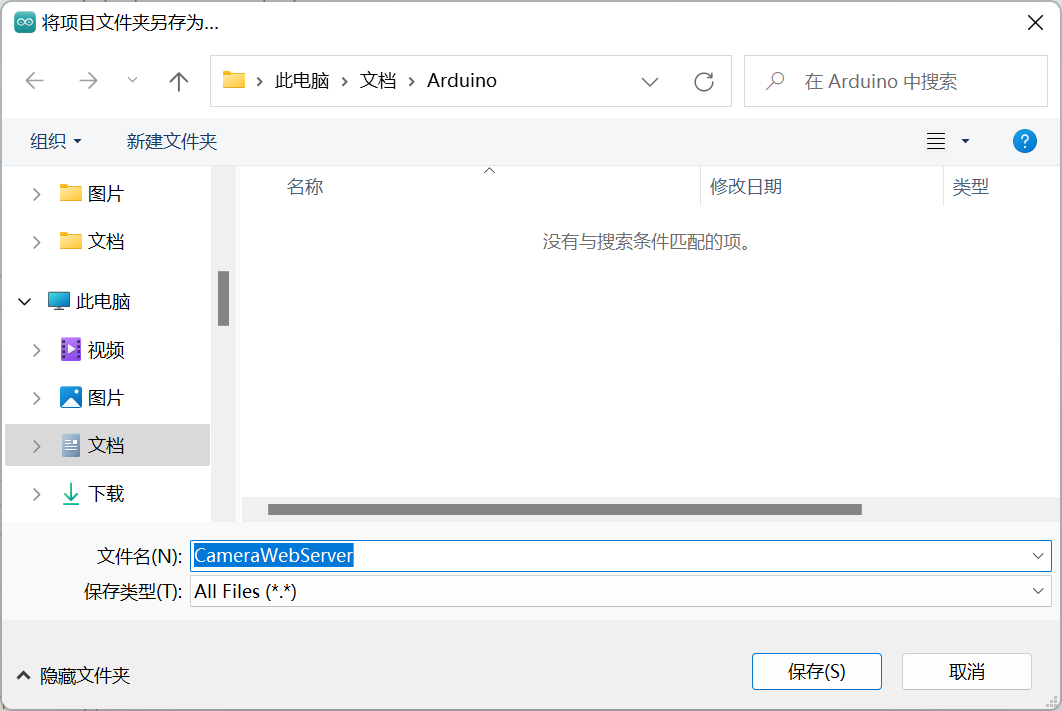Expand the yellow 图片 folder node

(x=37, y=194)
